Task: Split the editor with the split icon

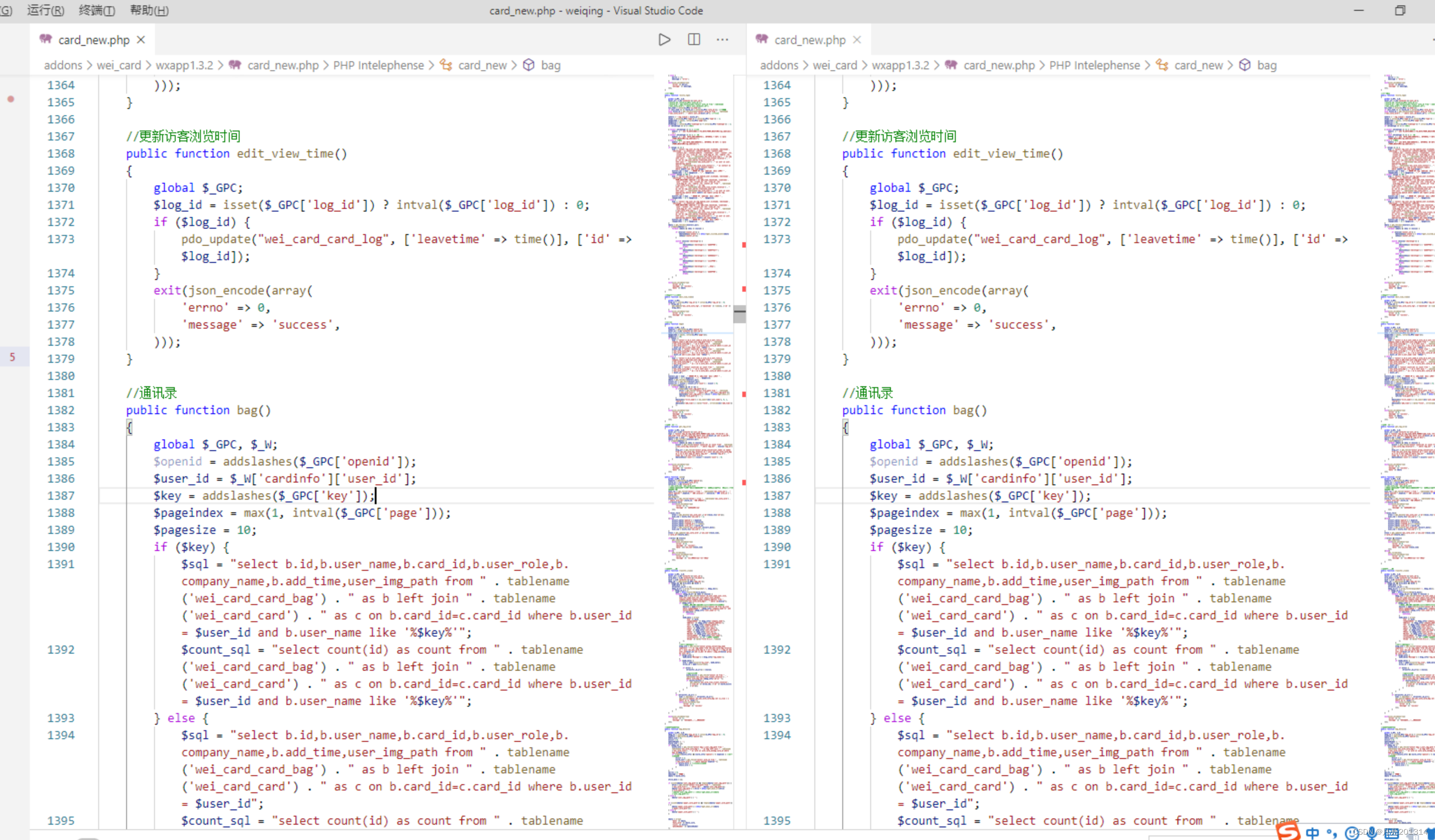Action: point(694,40)
